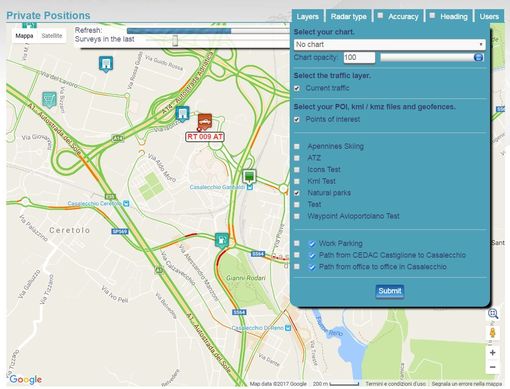The height and width of the screenshot is (389, 510).
Task: Click the Street View pegman icon
Action: [x=493, y=333]
